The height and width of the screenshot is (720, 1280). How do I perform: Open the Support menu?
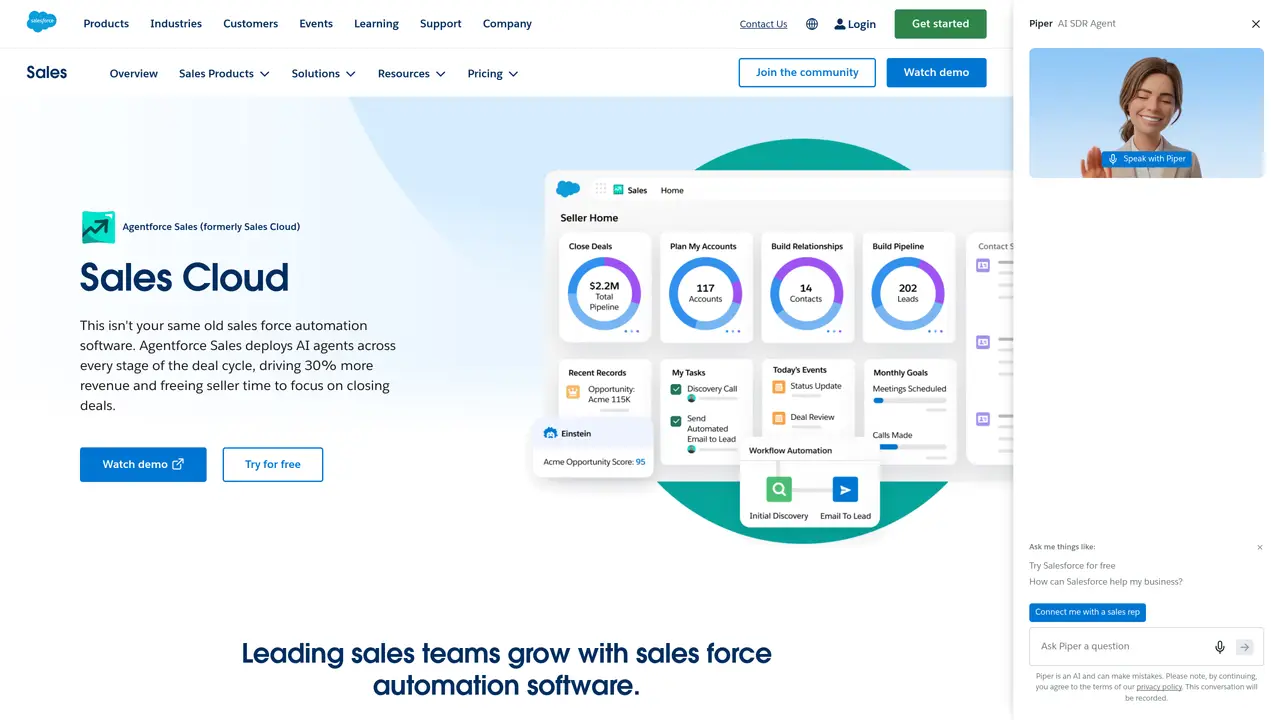tap(441, 24)
